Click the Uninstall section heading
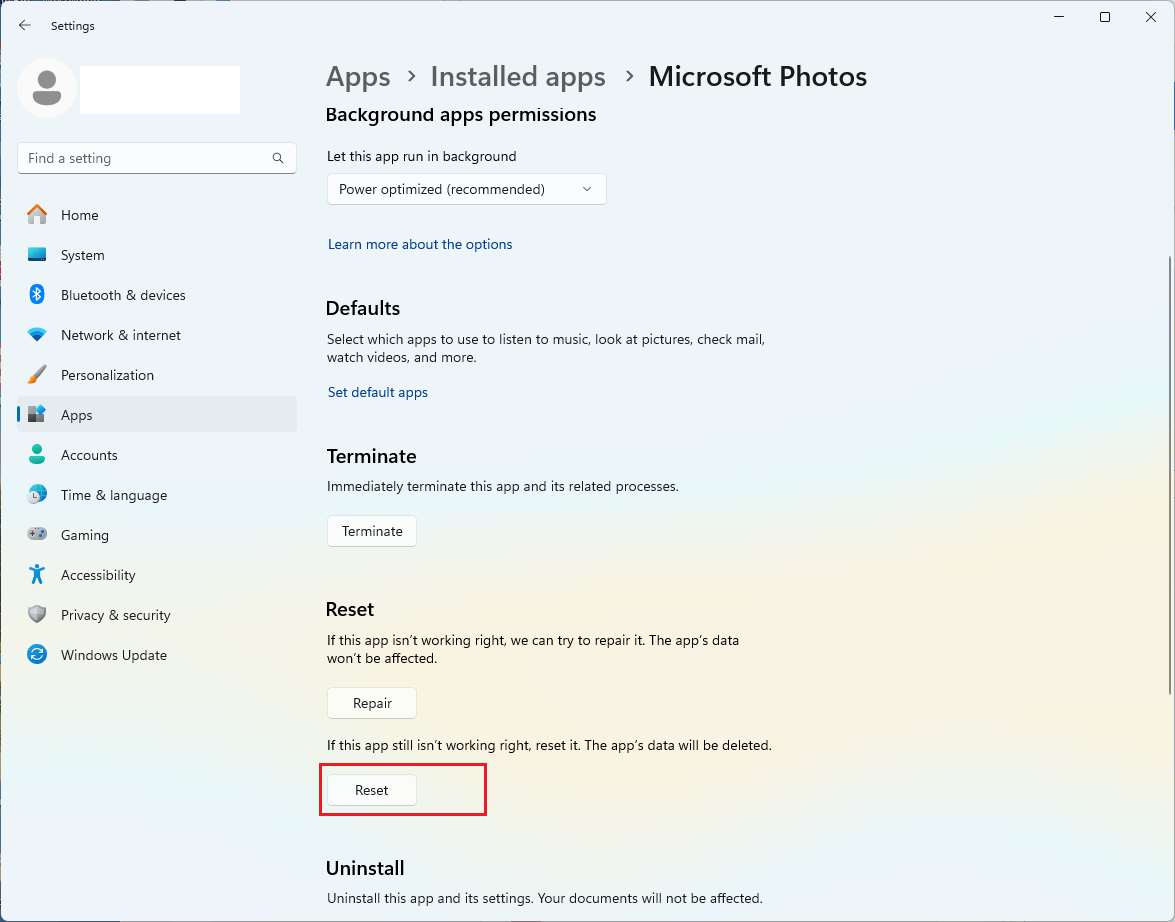 point(365,868)
